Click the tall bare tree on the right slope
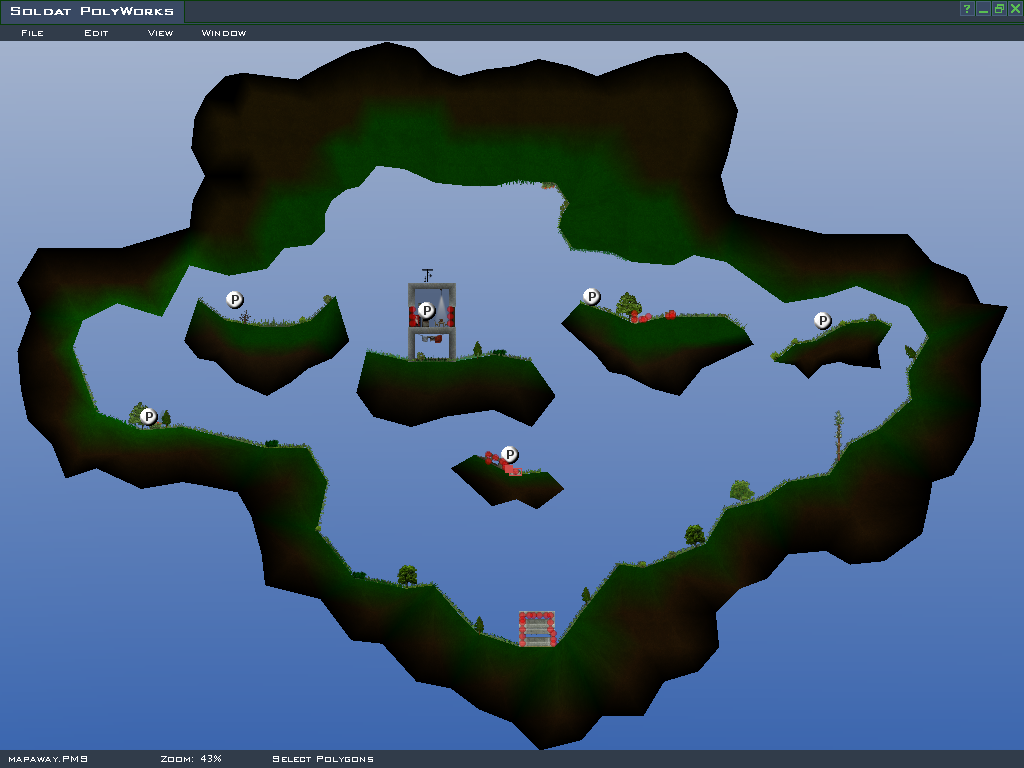The width and height of the screenshot is (1024, 768). click(838, 433)
